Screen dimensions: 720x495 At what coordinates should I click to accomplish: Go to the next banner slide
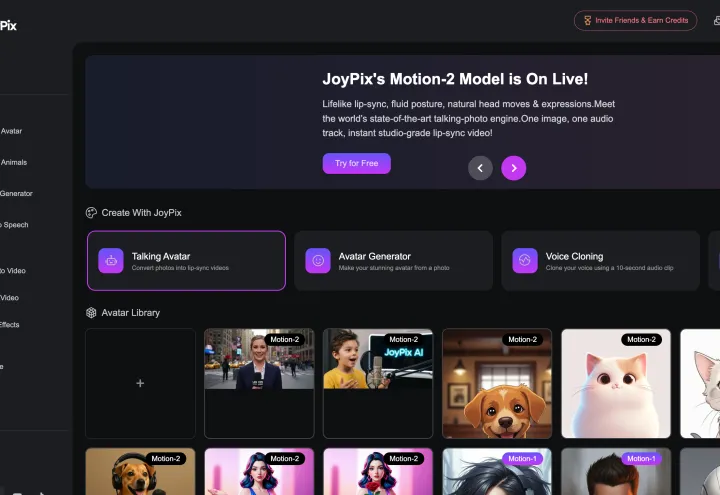(513, 168)
